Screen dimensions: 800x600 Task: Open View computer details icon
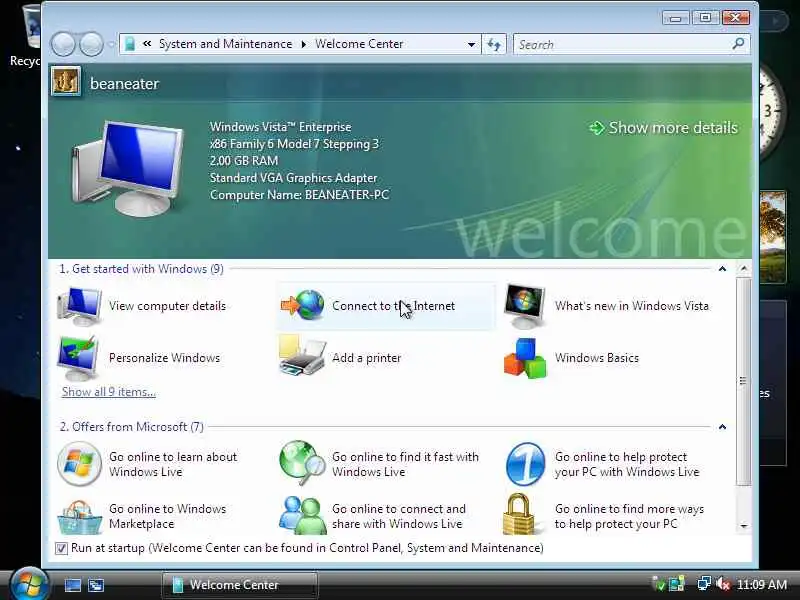[79, 306]
